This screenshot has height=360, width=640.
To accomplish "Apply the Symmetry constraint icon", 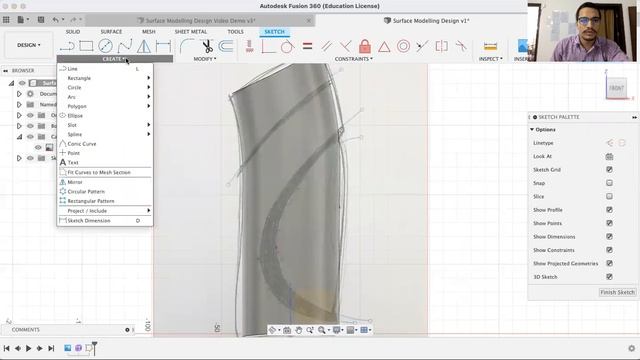I will (x=442, y=46).
